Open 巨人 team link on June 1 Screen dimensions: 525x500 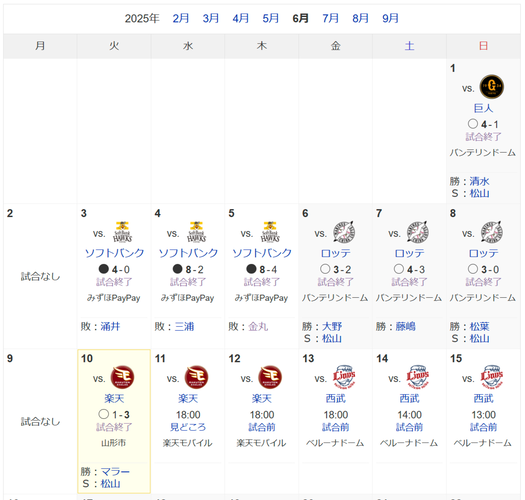(483, 108)
